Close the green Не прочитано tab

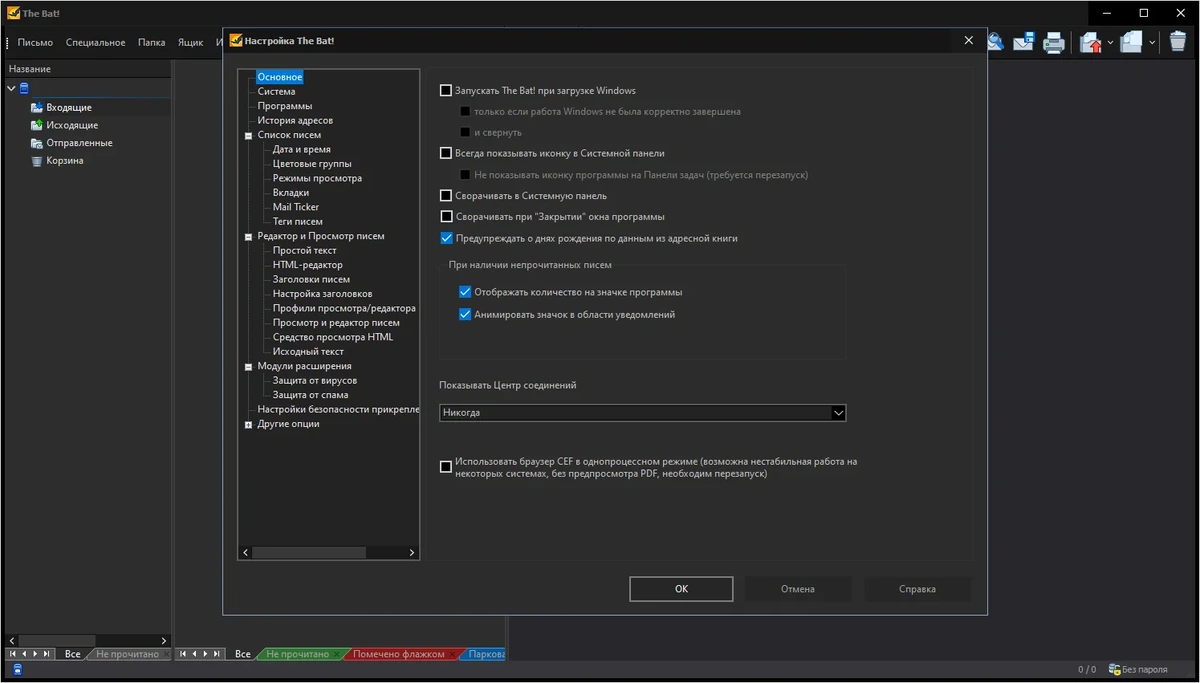tap(337, 654)
